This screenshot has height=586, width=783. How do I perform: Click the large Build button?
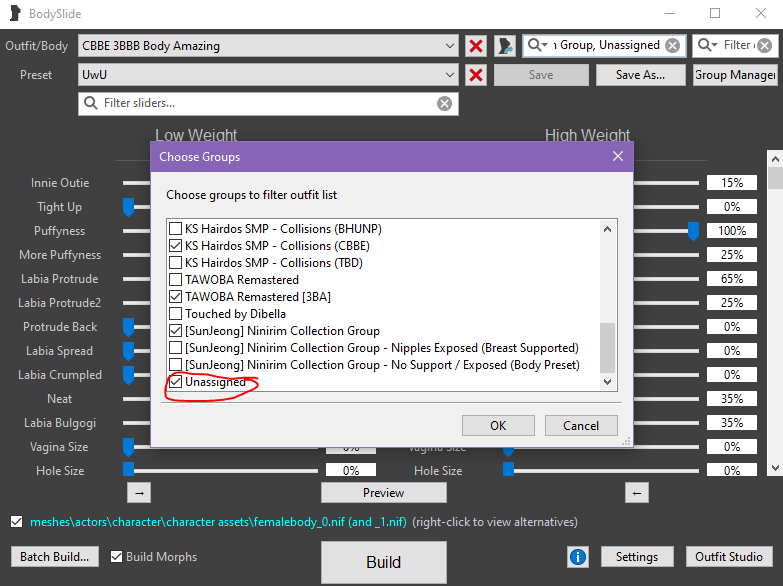pyautogui.click(x=384, y=563)
